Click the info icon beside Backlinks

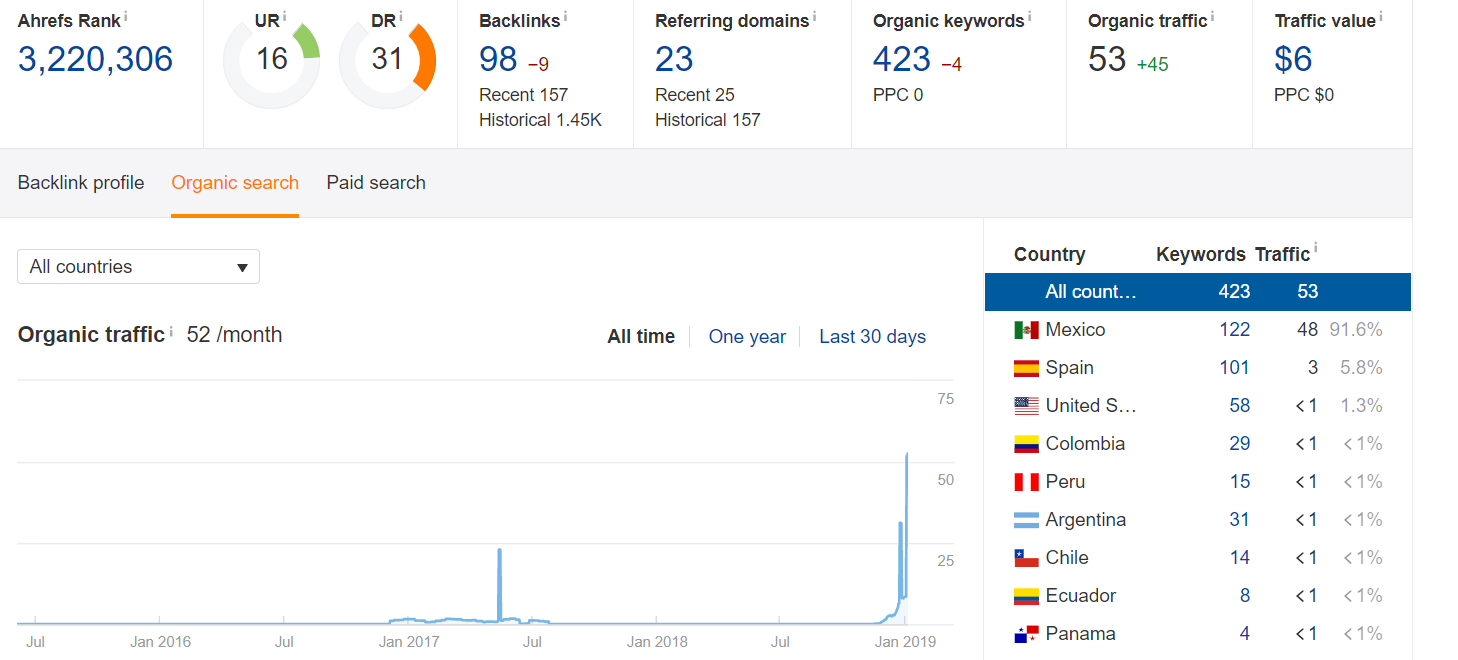pos(566,17)
